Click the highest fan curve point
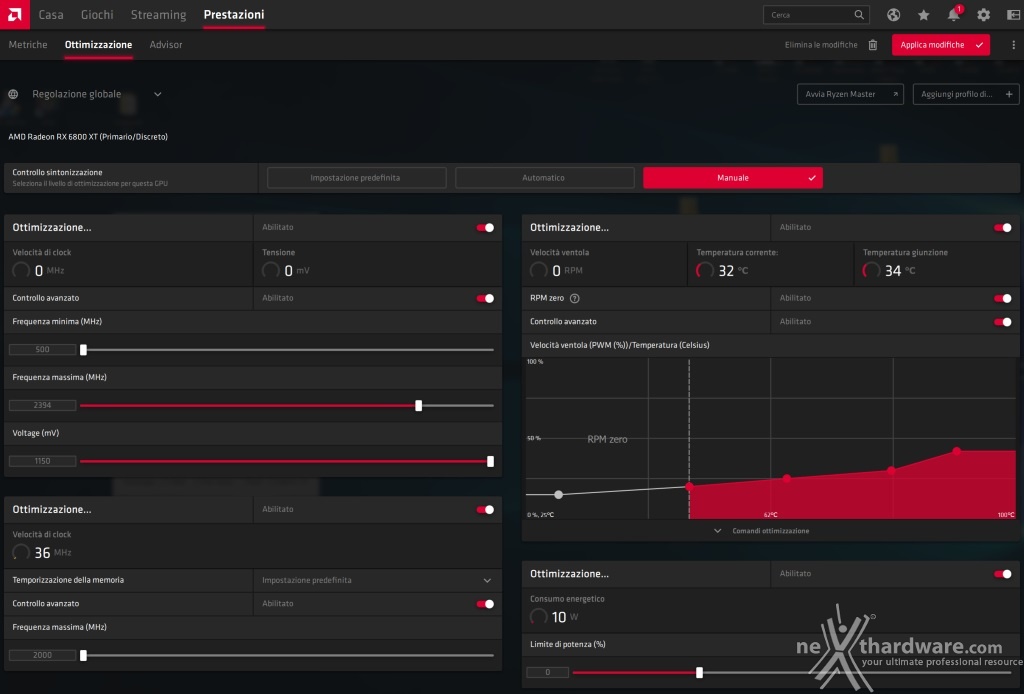Viewport: 1024px width, 694px height. point(957,451)
